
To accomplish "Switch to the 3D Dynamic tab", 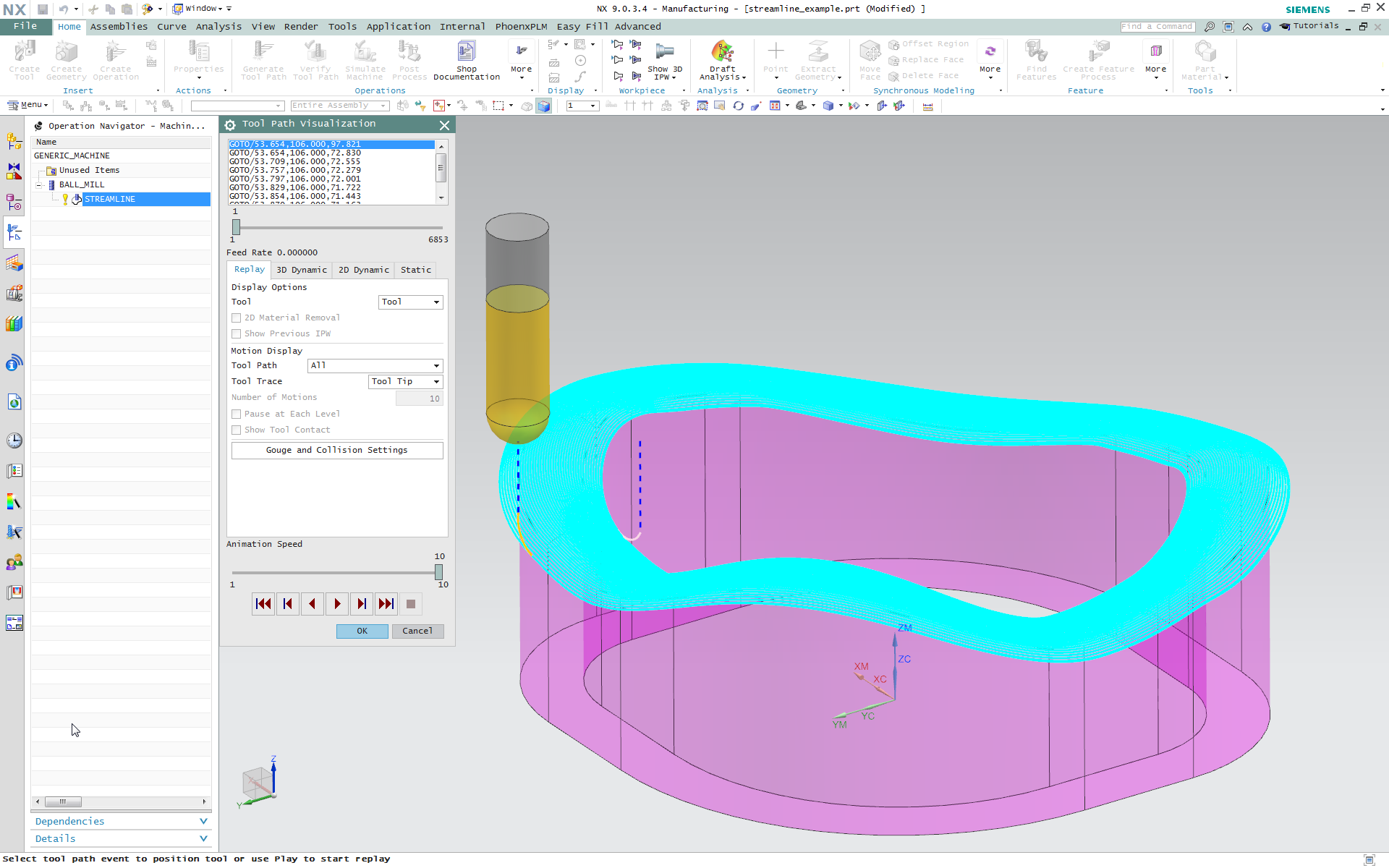I will 301,269.
